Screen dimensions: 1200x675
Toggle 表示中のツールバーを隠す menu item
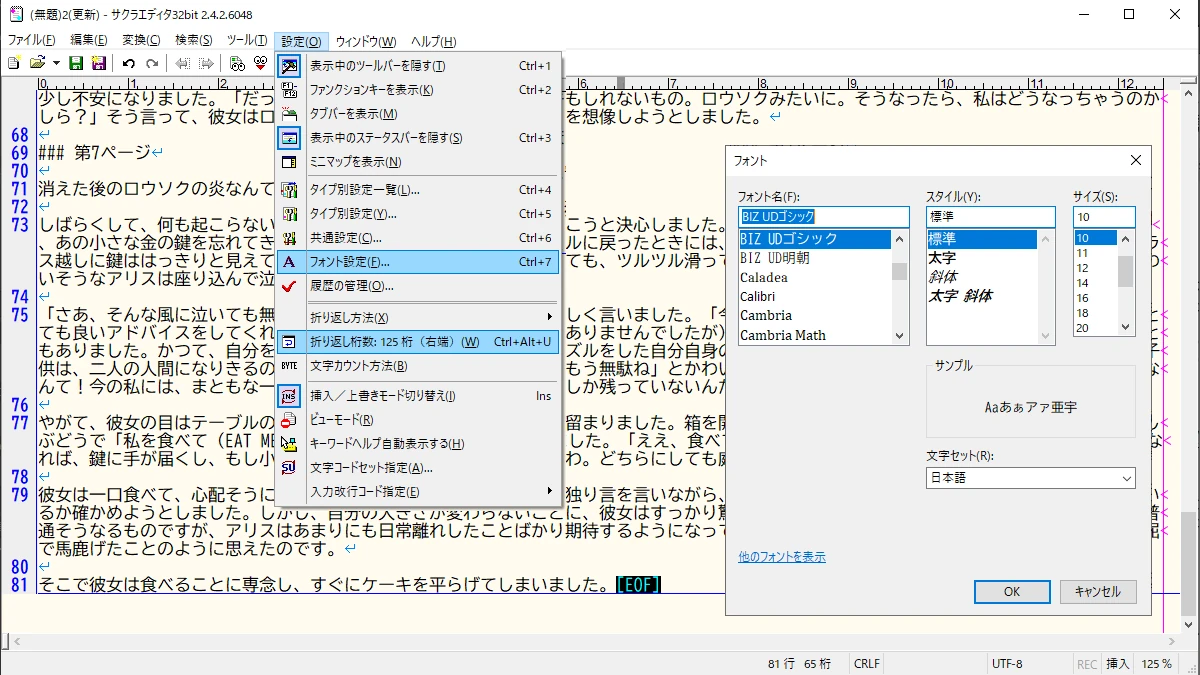[x=377, y=66]
